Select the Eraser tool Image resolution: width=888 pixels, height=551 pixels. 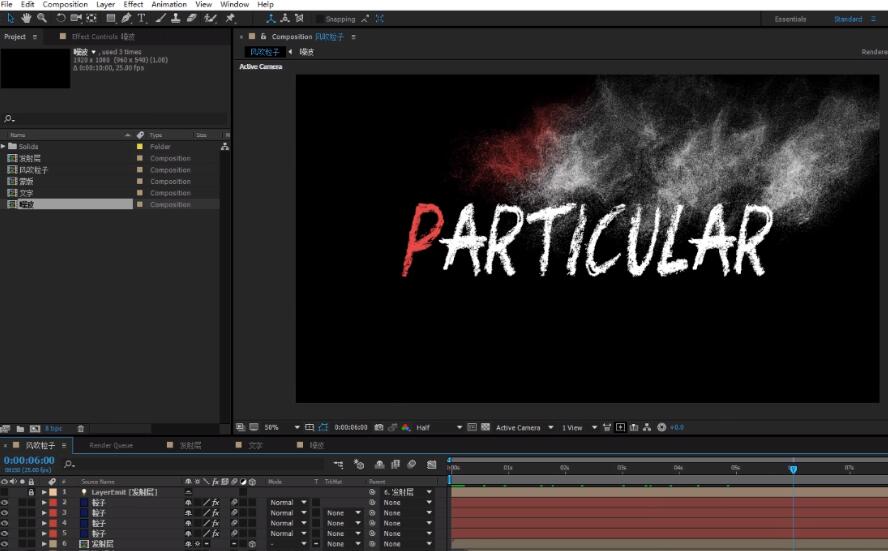pos(192,18)
